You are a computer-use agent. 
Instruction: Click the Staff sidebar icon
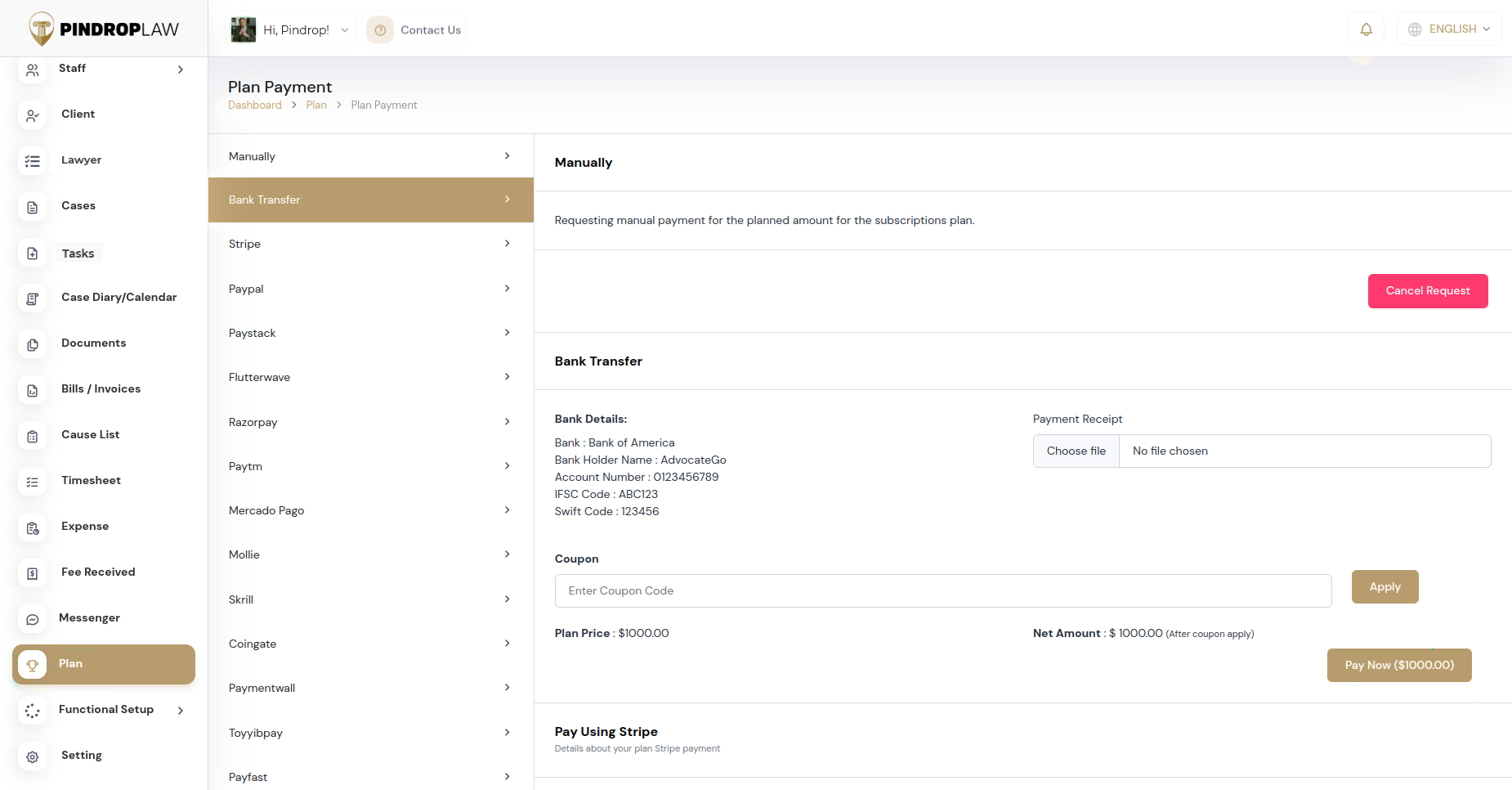click(32, 70)
